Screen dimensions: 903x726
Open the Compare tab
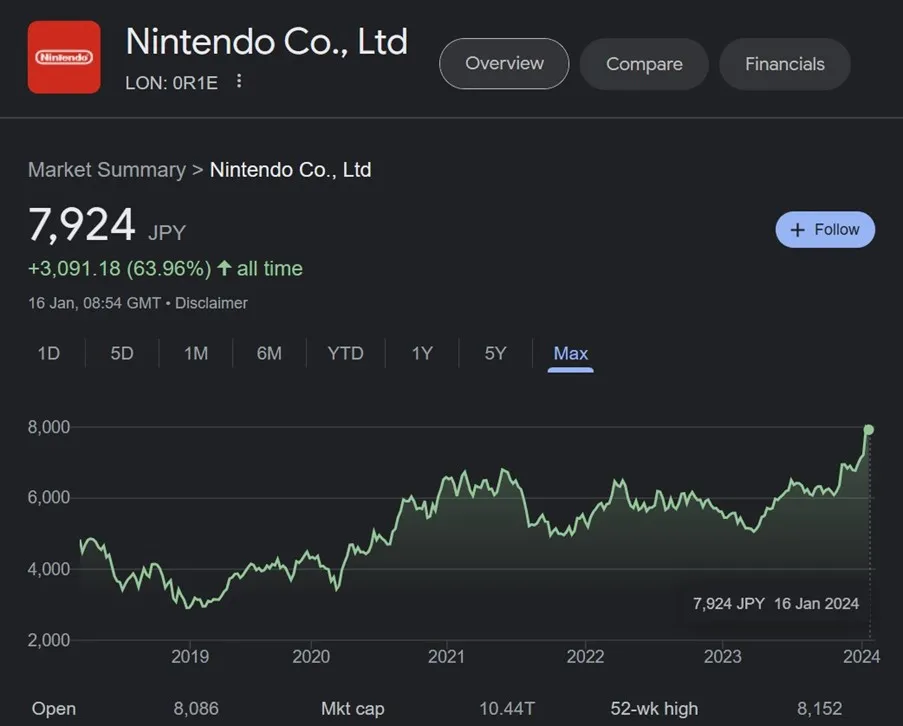pyautogui.click(x=644, y=64)
